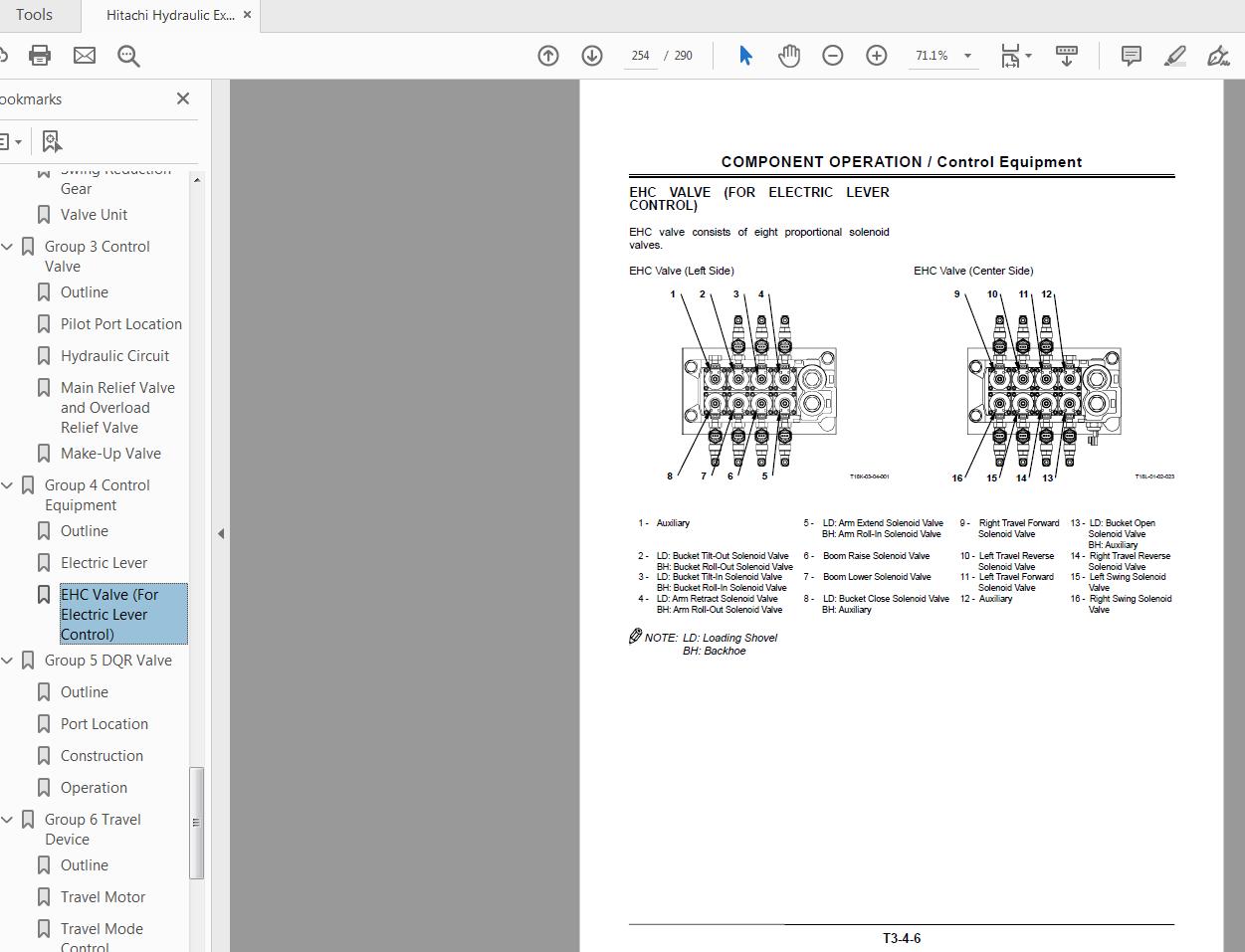Collapse the navigation pane arrow
Screen dimensions: 1245x952
pyautogui.click(x=221, y=533)
